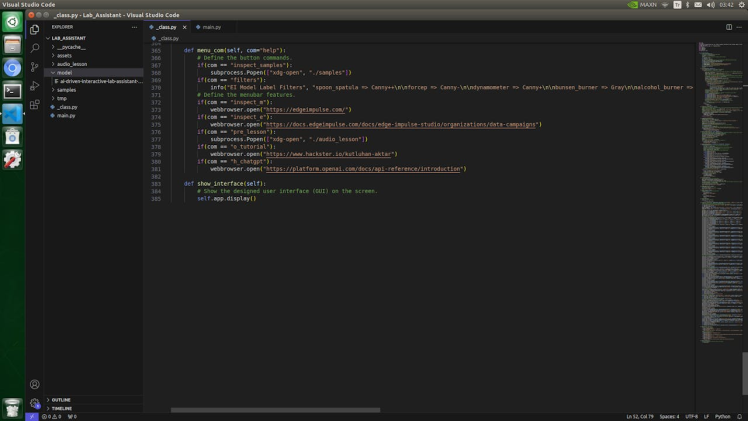This screenshot has height=421, width=748.
Task: Click the Accounts icon in activity bar
Action: tap(34, 384)
